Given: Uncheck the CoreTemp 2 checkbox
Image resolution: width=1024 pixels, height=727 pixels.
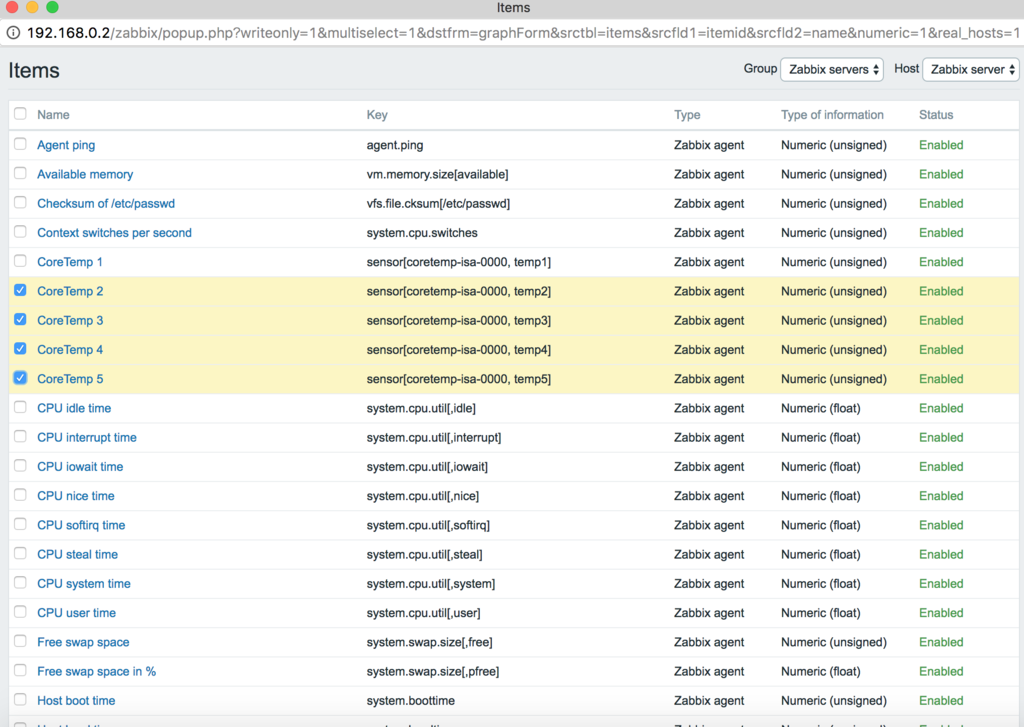Looking at the screenshot, I should 20,290.
